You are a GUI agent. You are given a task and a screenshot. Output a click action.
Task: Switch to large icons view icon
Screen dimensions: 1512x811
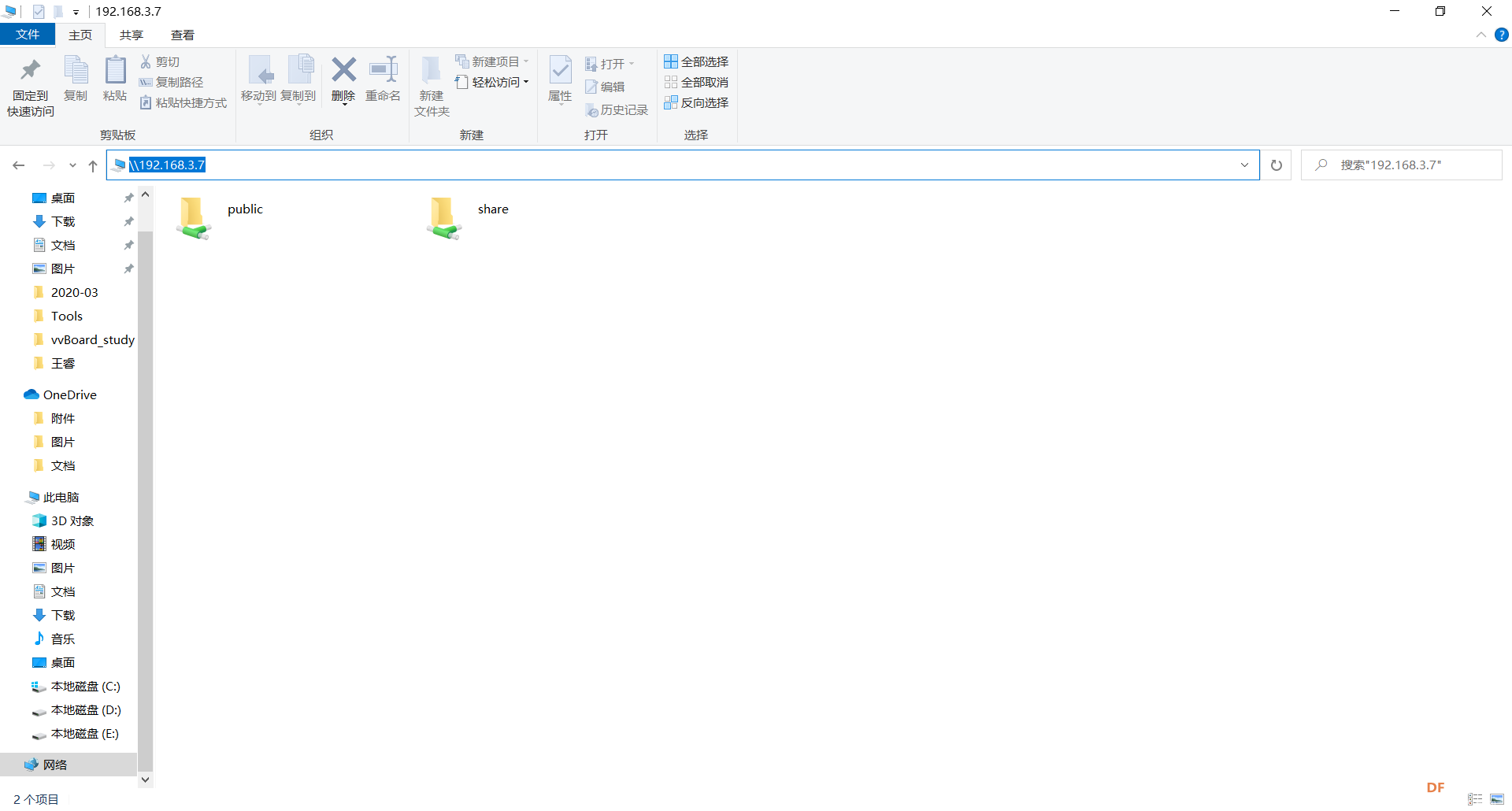tap(1497, 799)
